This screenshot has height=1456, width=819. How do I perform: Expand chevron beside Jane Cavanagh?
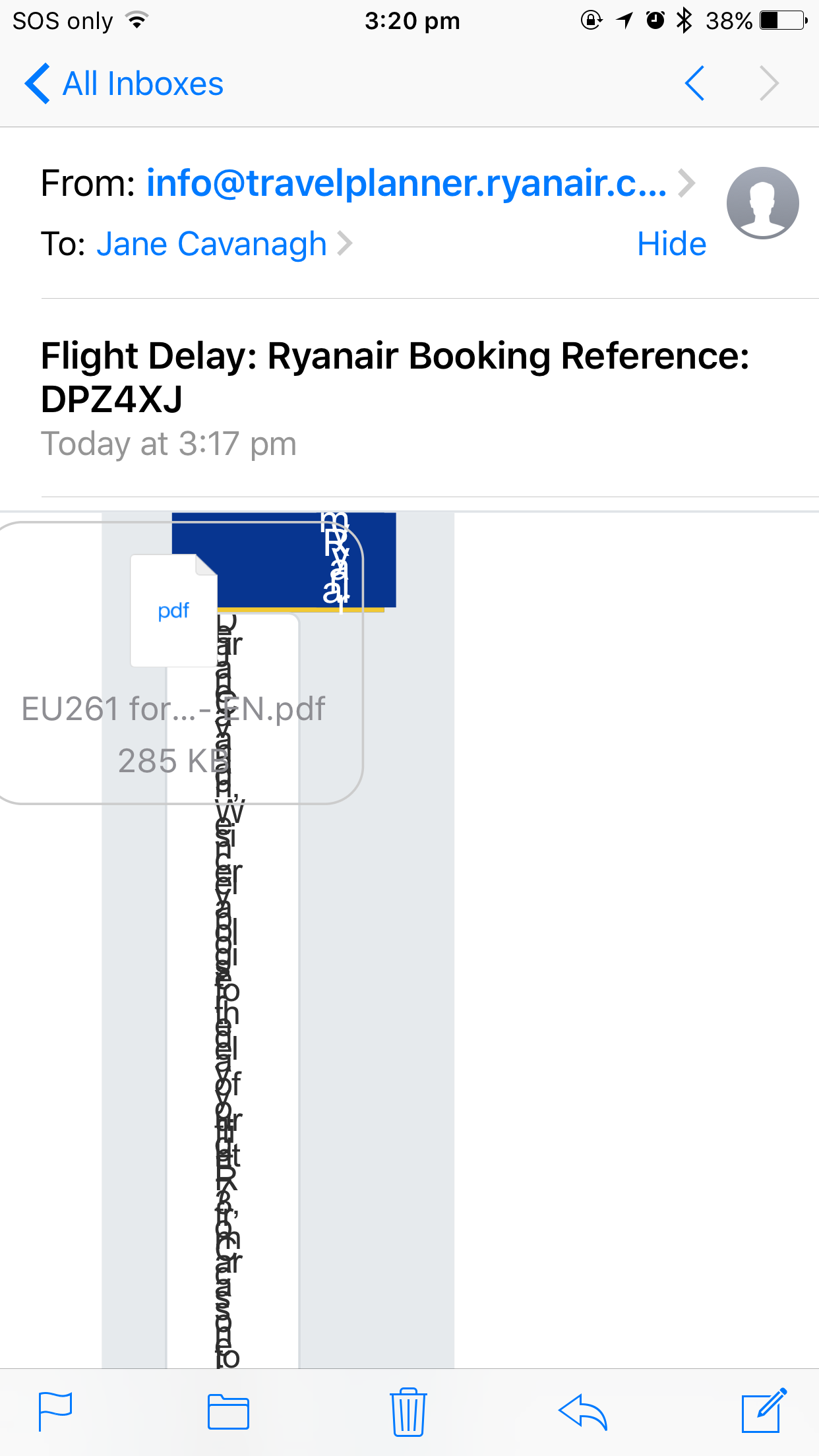point(345,243)
